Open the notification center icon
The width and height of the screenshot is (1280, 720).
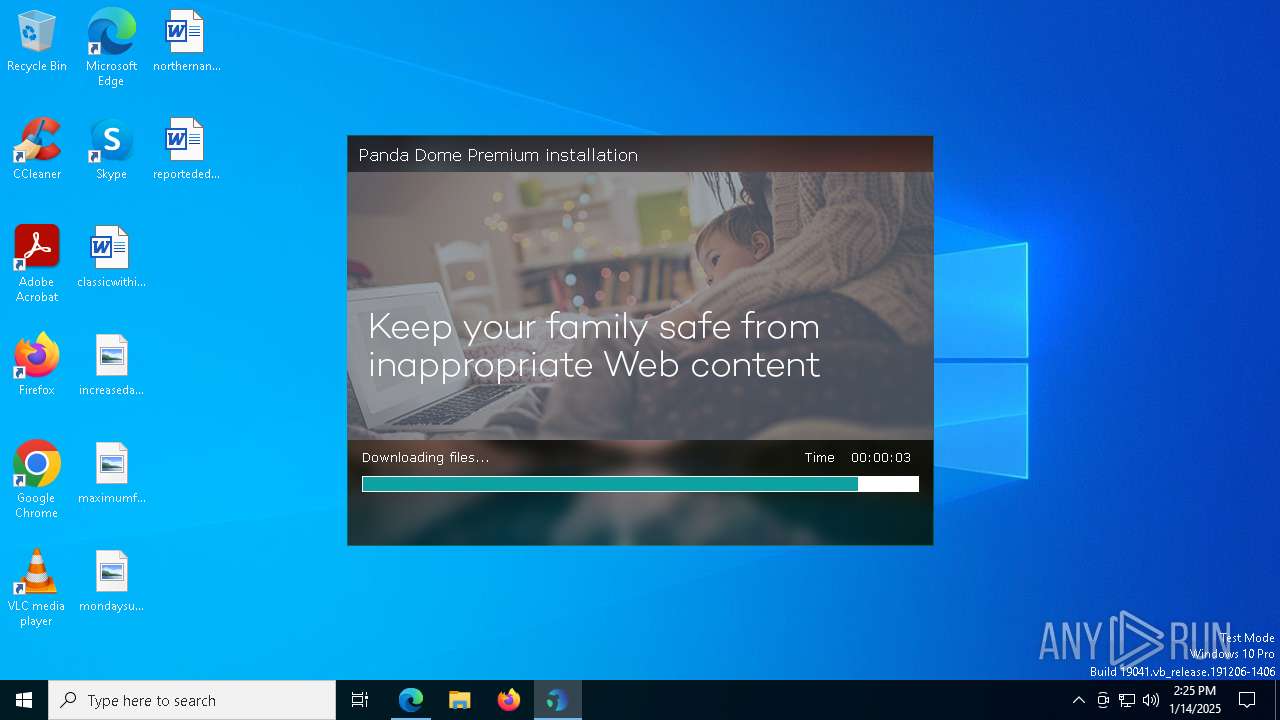tap(1247, 700)
